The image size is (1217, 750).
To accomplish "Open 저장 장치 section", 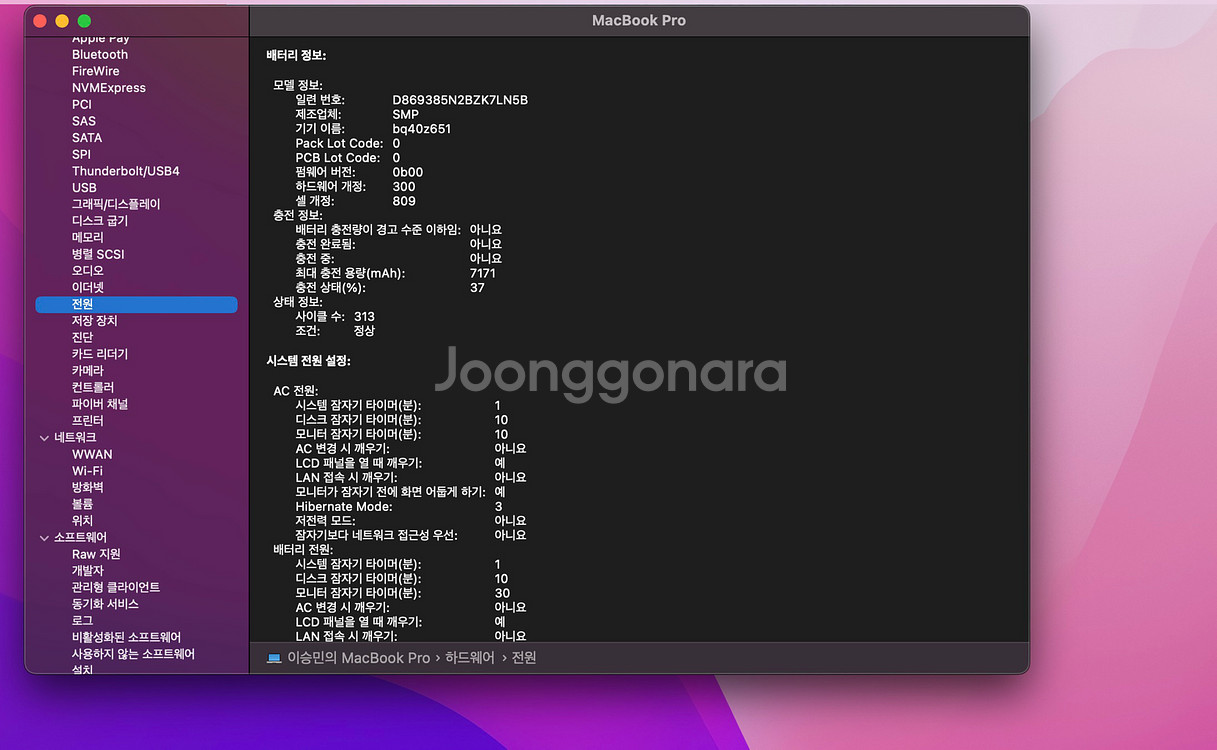I will [95, 321].
